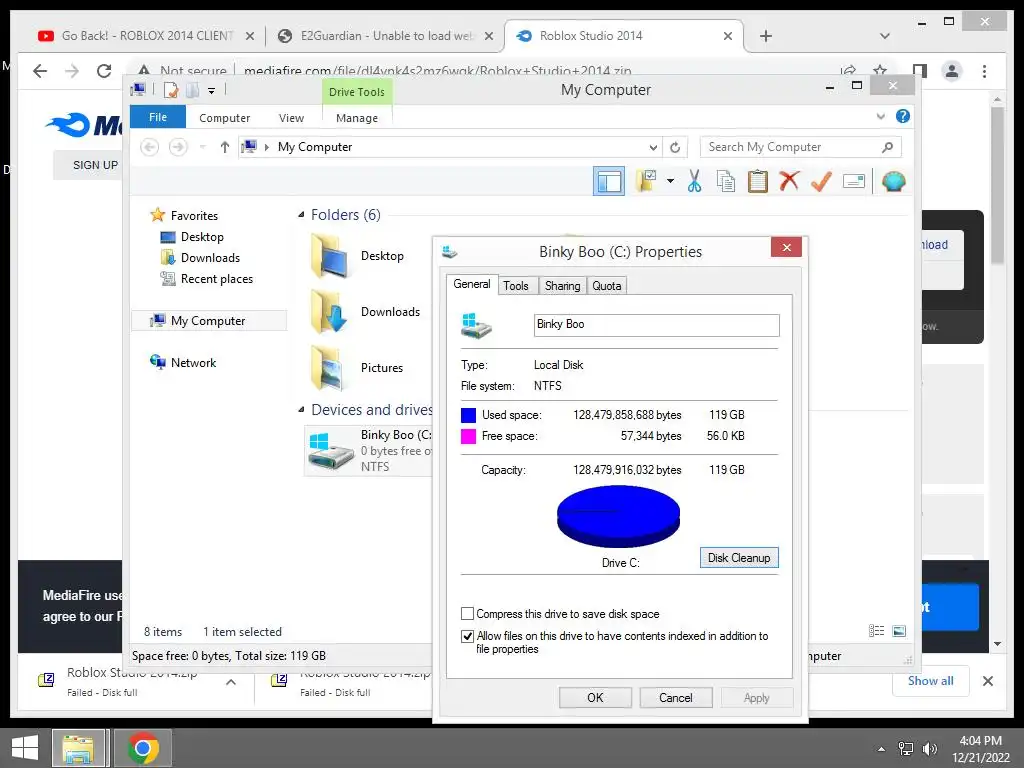Select Network in navigation pane
The image size is (1024, 768).
tap(193, 362)
